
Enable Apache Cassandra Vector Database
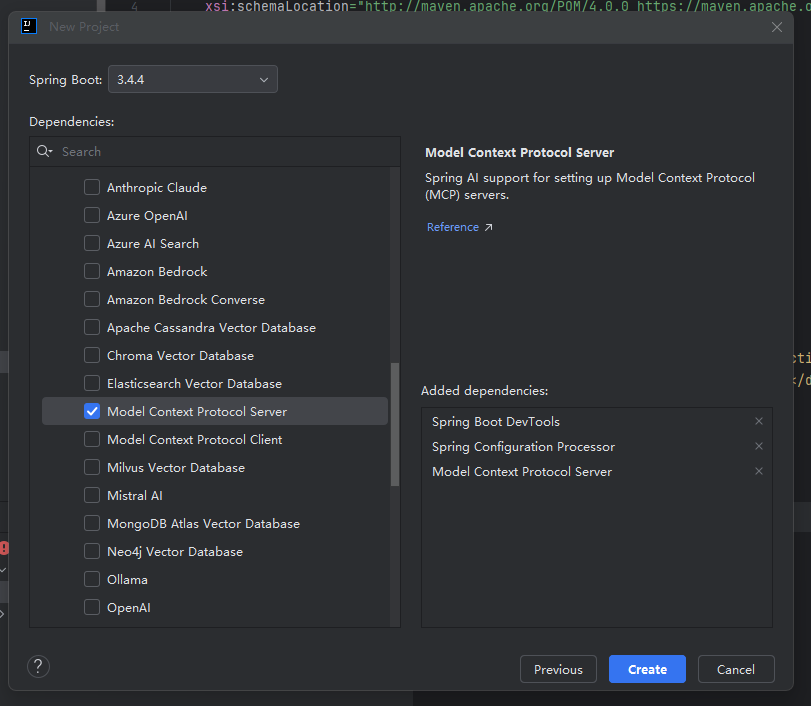(92, 327)
